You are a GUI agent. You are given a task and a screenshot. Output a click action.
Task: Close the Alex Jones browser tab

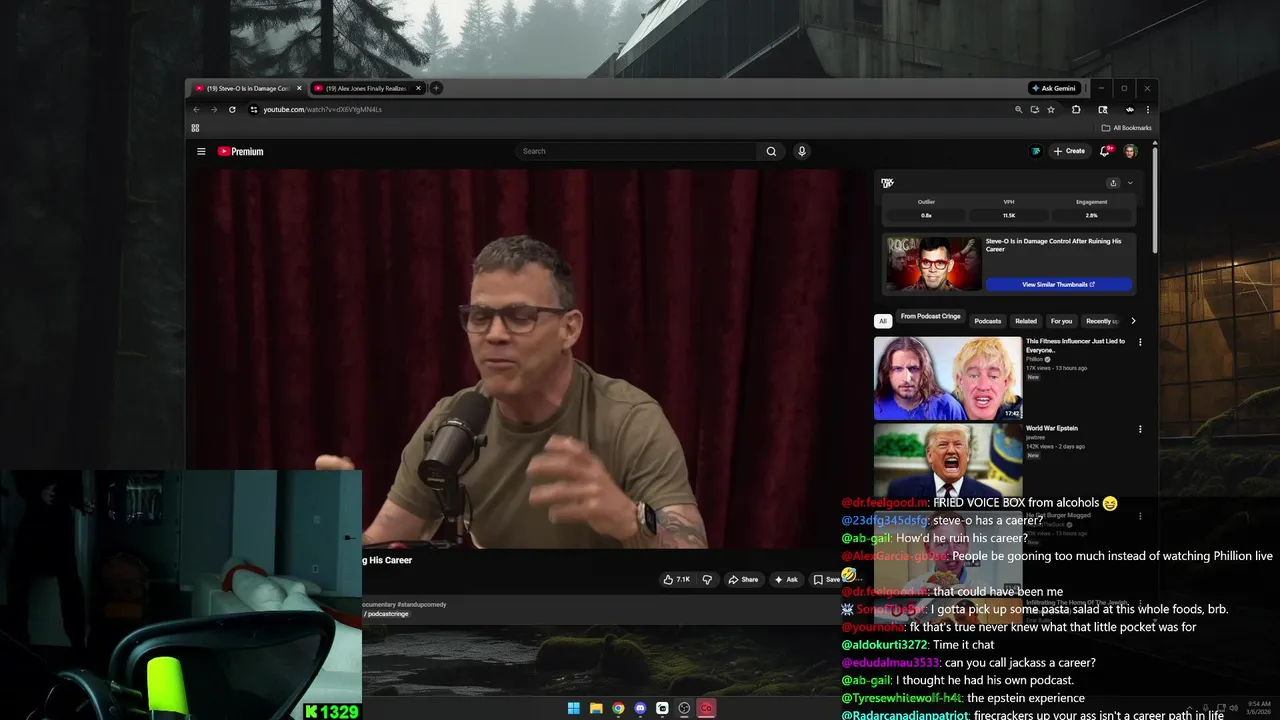(418, 88)
